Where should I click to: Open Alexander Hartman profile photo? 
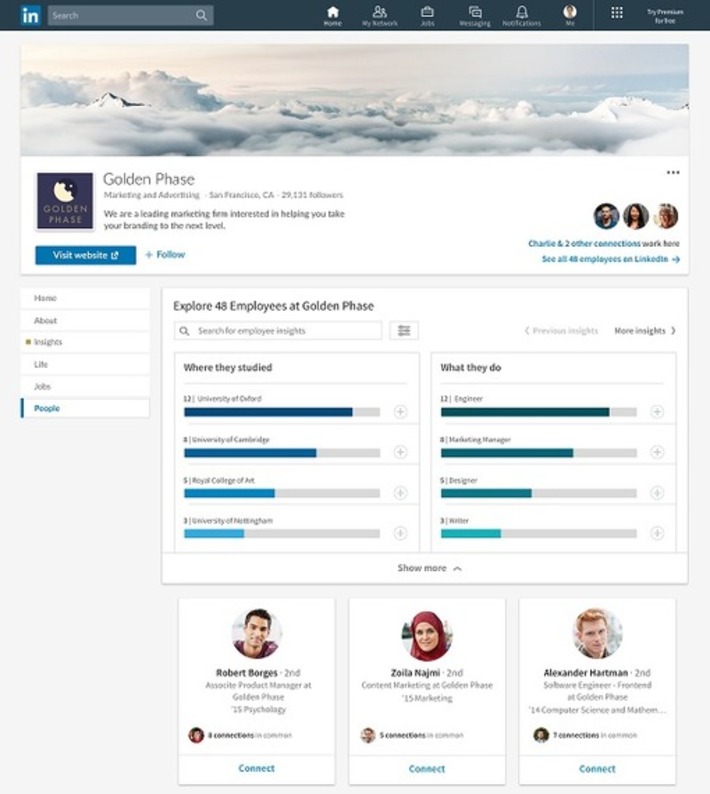(597, 633)
